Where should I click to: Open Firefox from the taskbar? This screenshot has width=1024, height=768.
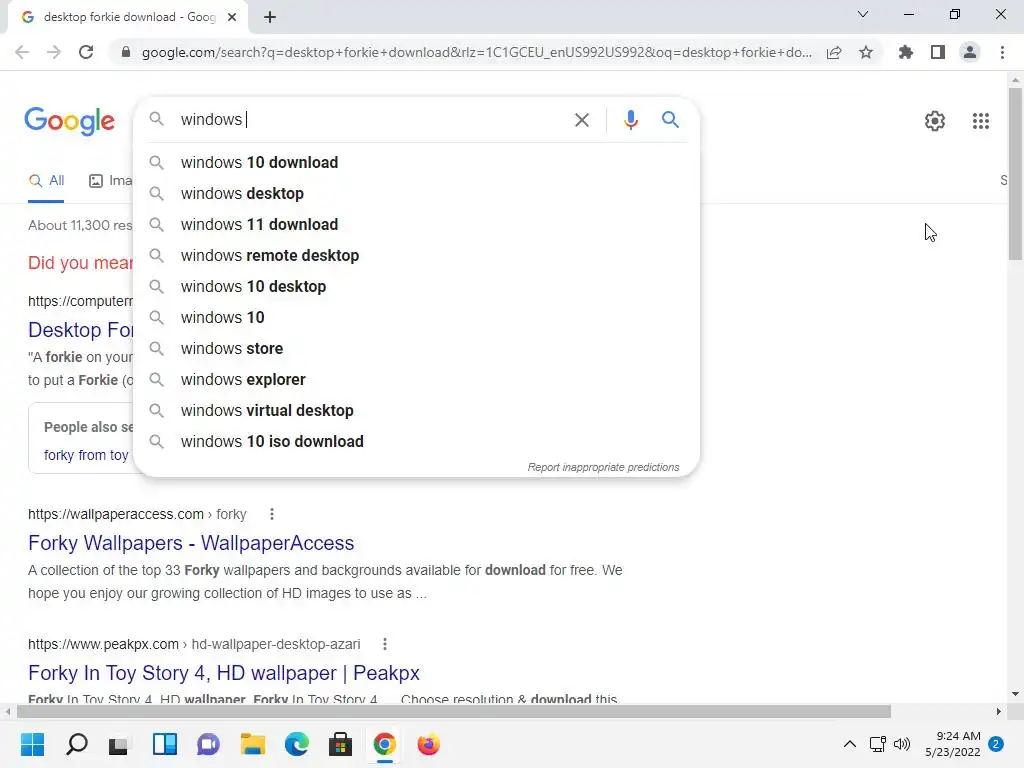click(x=428, y=744)
